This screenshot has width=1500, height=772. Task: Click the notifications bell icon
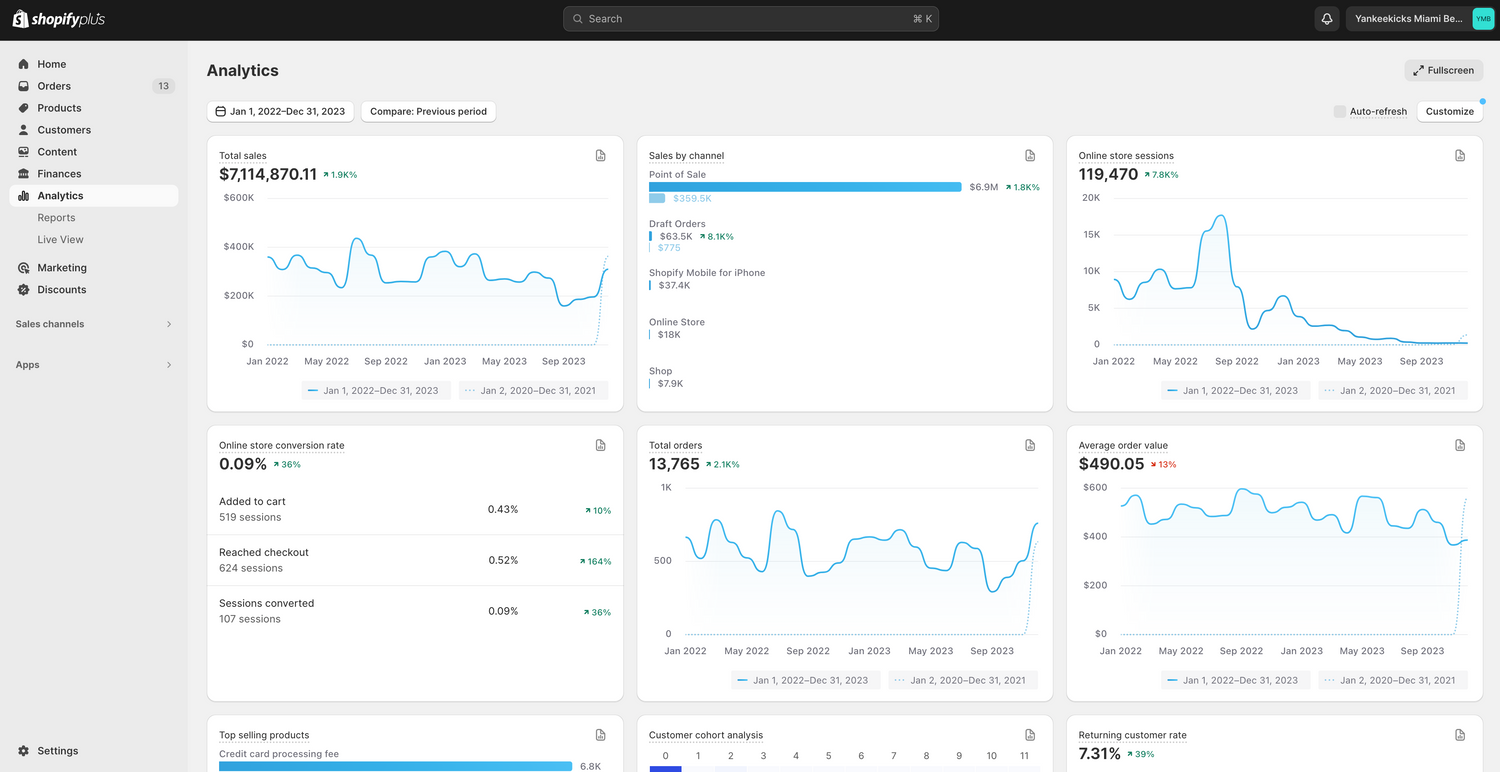point(1327,19)
